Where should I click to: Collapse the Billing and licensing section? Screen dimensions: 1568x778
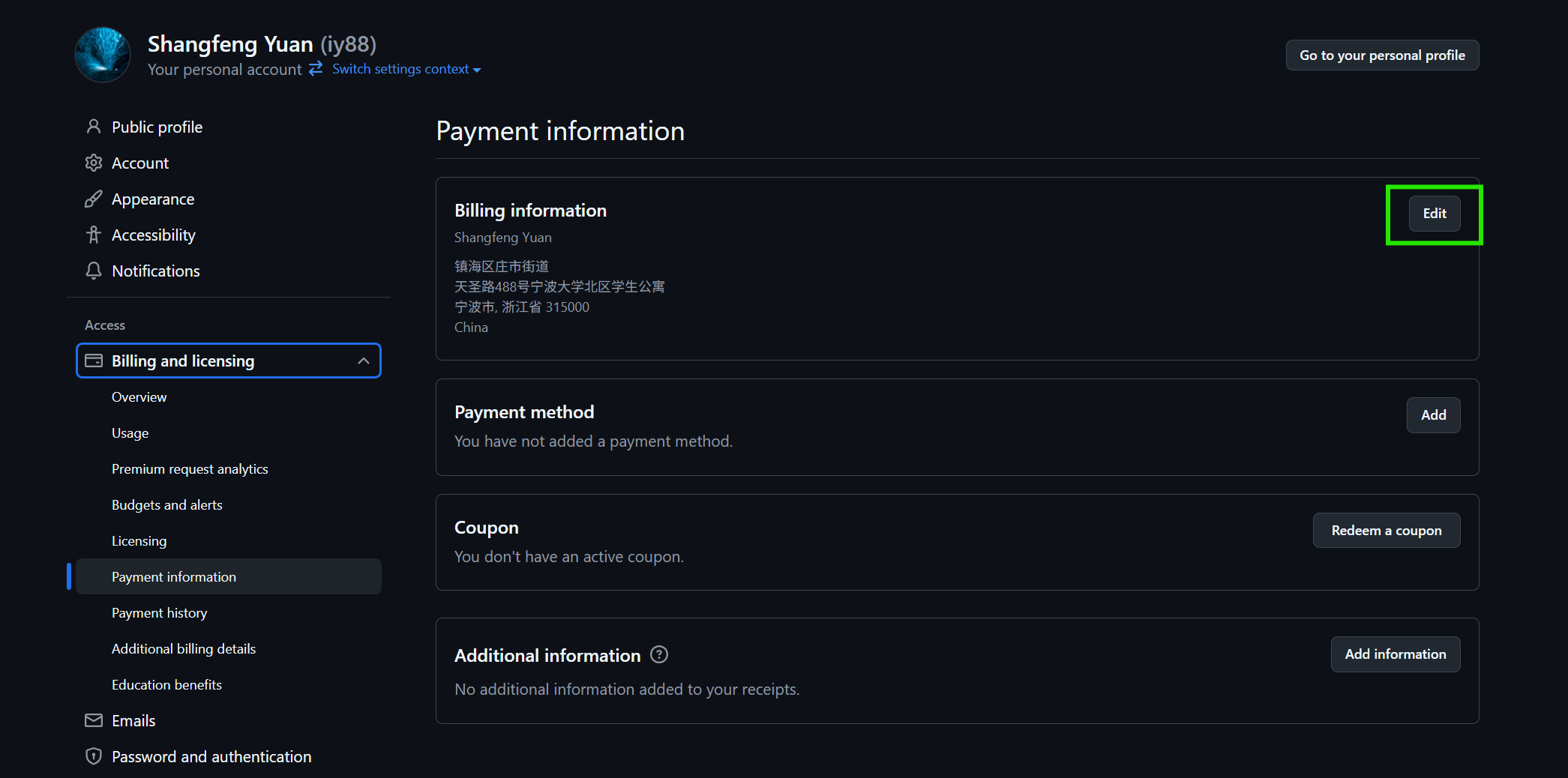pyautogui.click(x=364, y=361)
